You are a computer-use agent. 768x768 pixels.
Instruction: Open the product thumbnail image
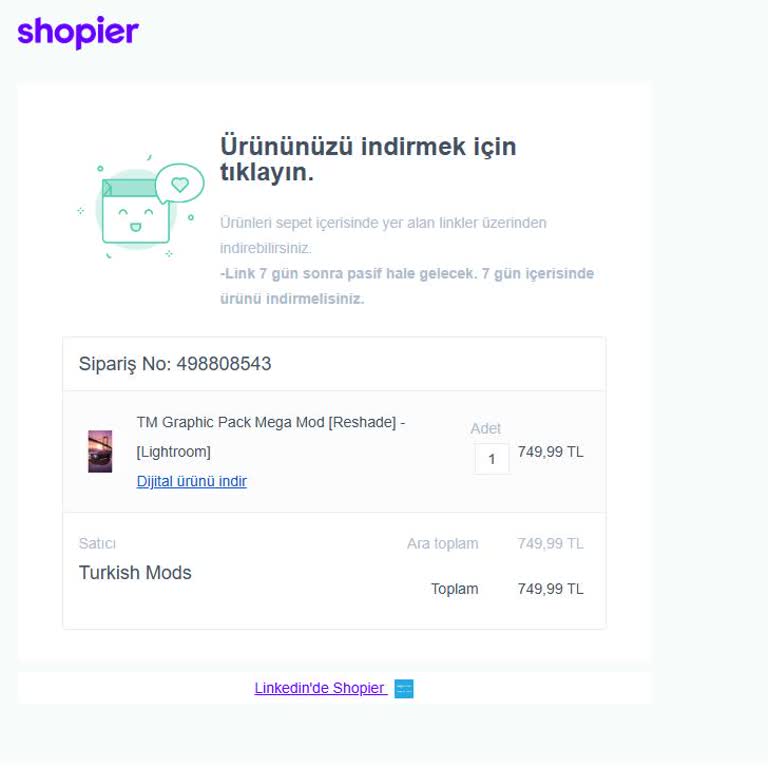pyautogui.click(x=100, y=451)
